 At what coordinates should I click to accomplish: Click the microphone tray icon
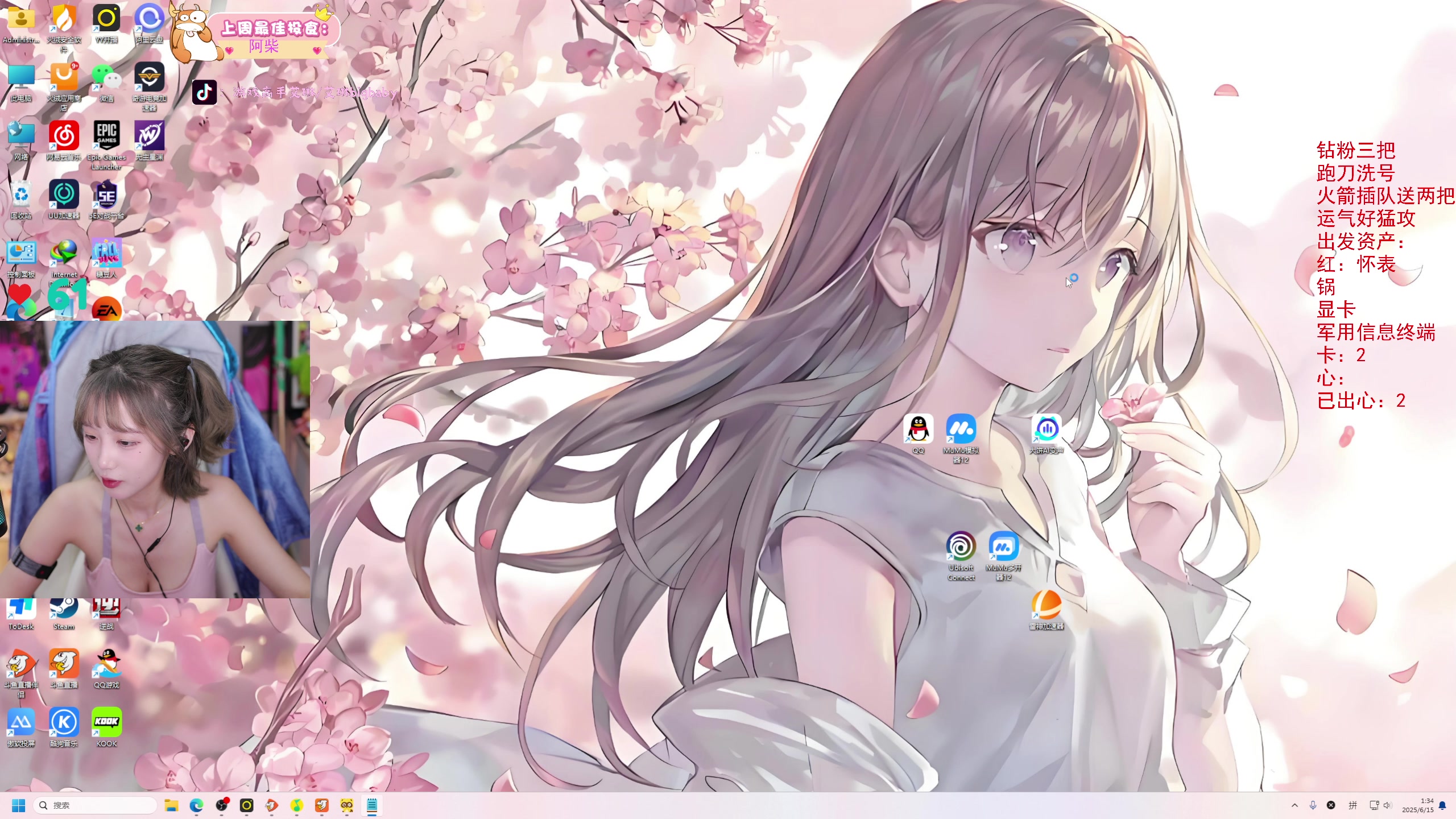point(1313,805)
